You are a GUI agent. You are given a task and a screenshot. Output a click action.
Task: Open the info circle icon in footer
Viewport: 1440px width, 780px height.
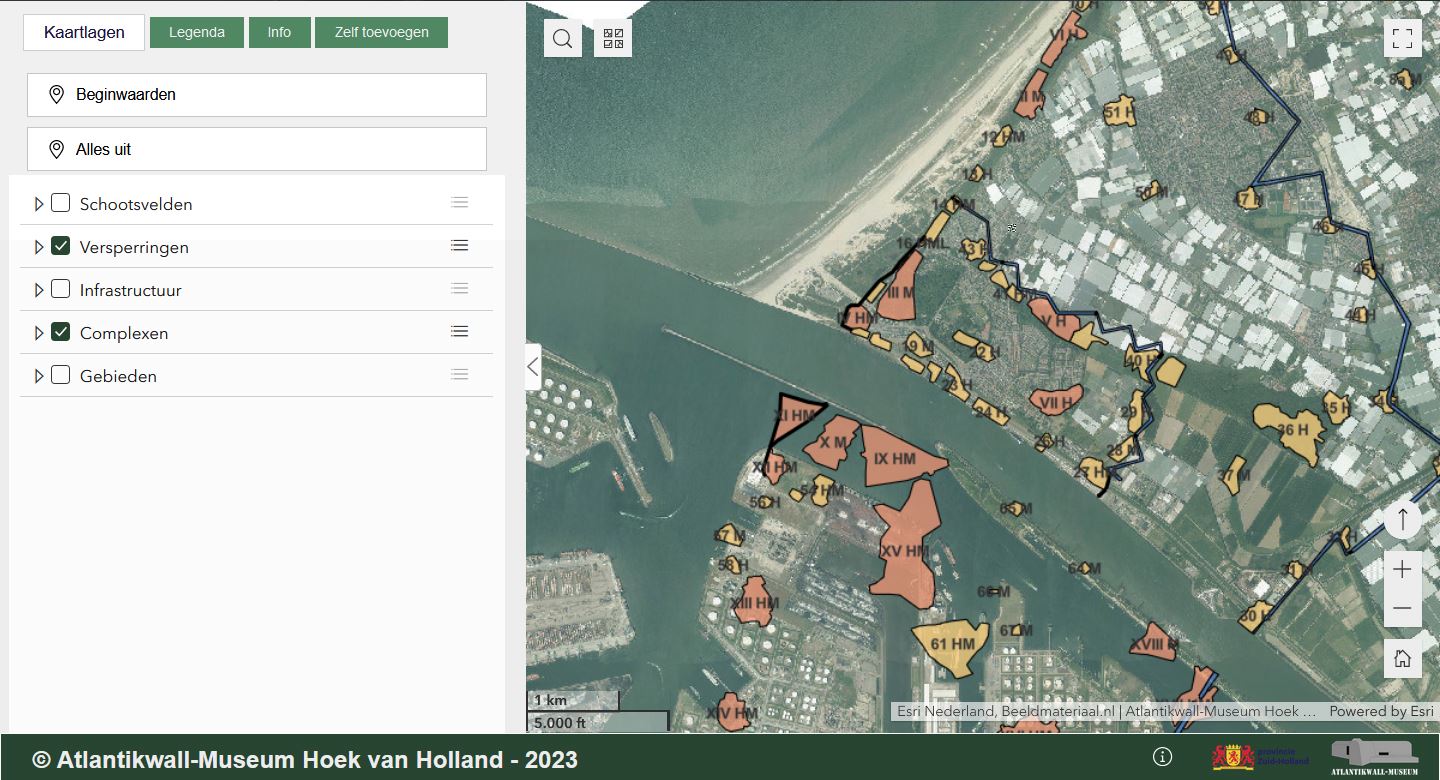click(x=1162, y=757)
